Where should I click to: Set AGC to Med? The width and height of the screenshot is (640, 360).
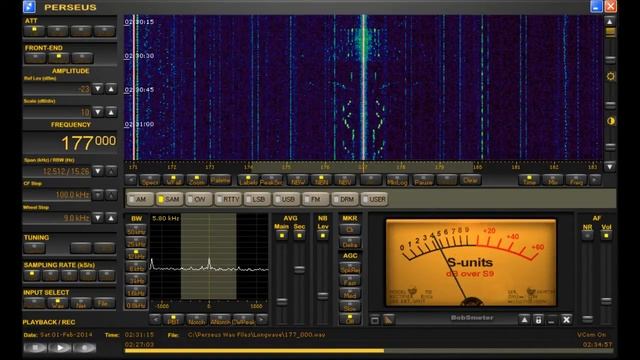click(350, 294)
